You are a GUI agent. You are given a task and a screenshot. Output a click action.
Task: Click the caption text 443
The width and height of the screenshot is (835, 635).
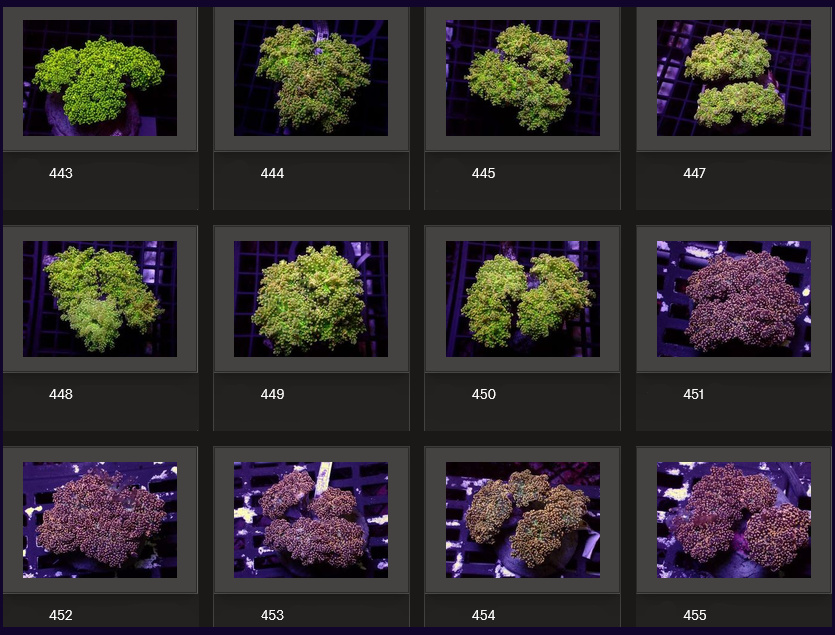(x=61, y=173)
